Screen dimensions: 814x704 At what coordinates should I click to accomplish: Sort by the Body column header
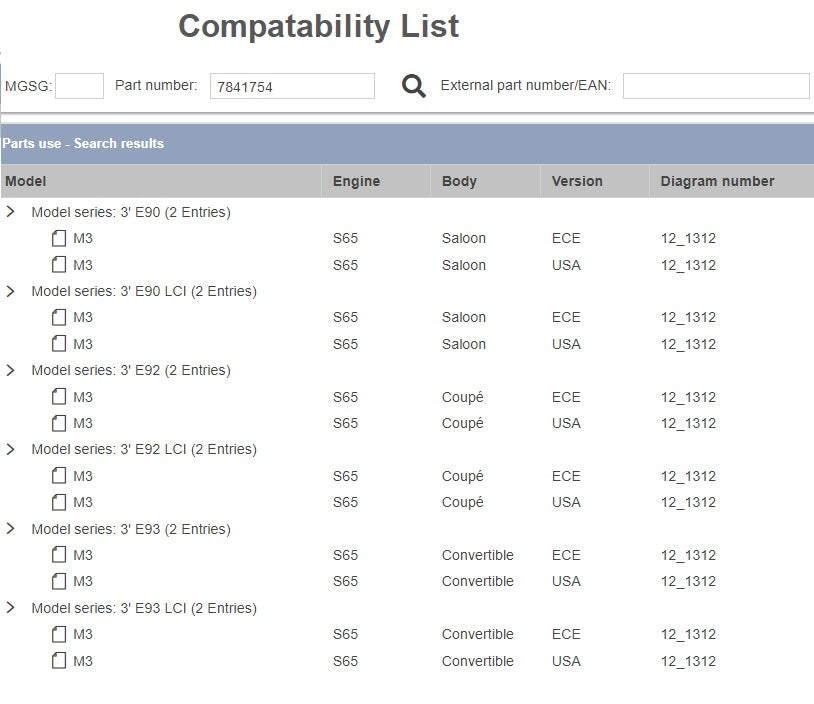(x=459, y=181)
